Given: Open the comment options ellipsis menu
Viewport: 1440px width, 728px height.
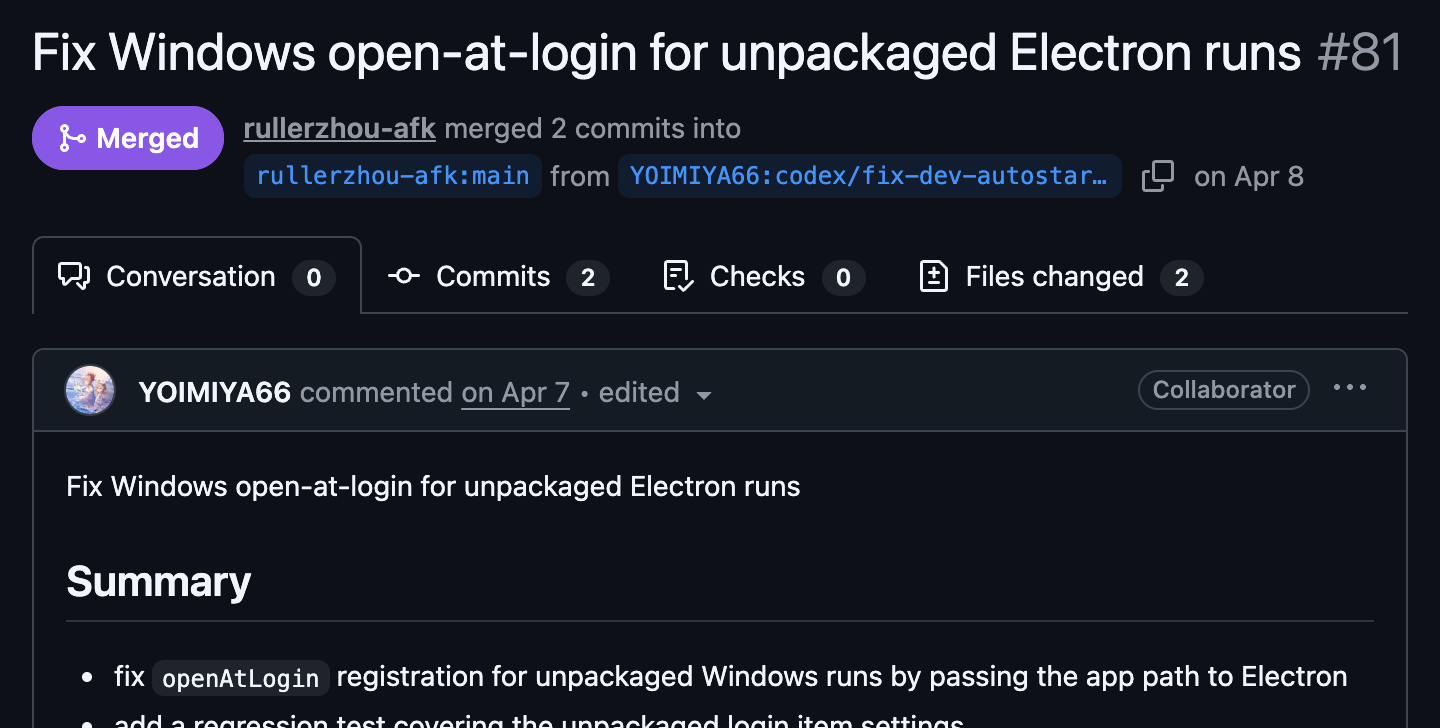Looking at the screenshot, I should pos(1350,389).
